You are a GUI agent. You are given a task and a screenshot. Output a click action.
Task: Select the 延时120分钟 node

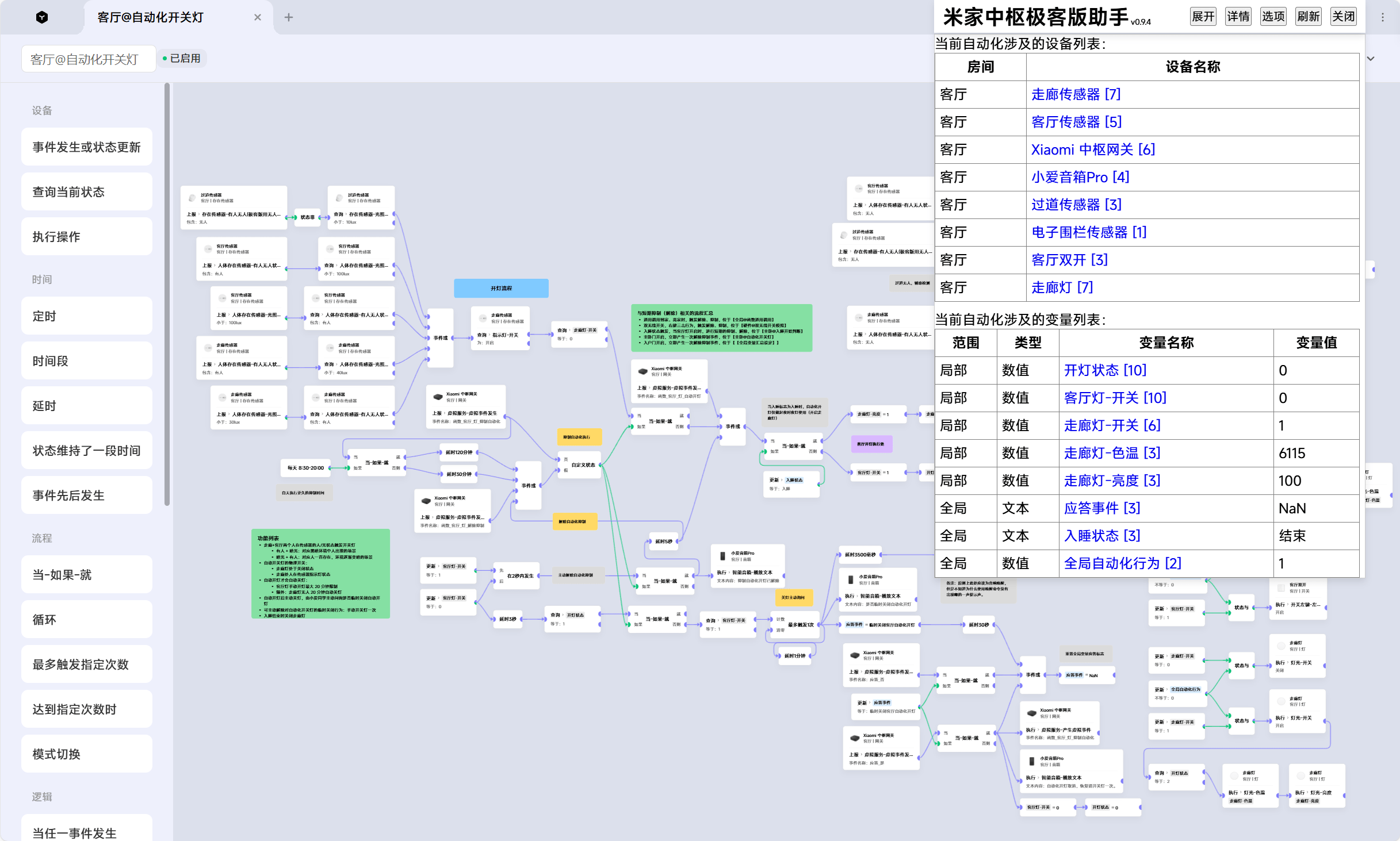[459, 452]
